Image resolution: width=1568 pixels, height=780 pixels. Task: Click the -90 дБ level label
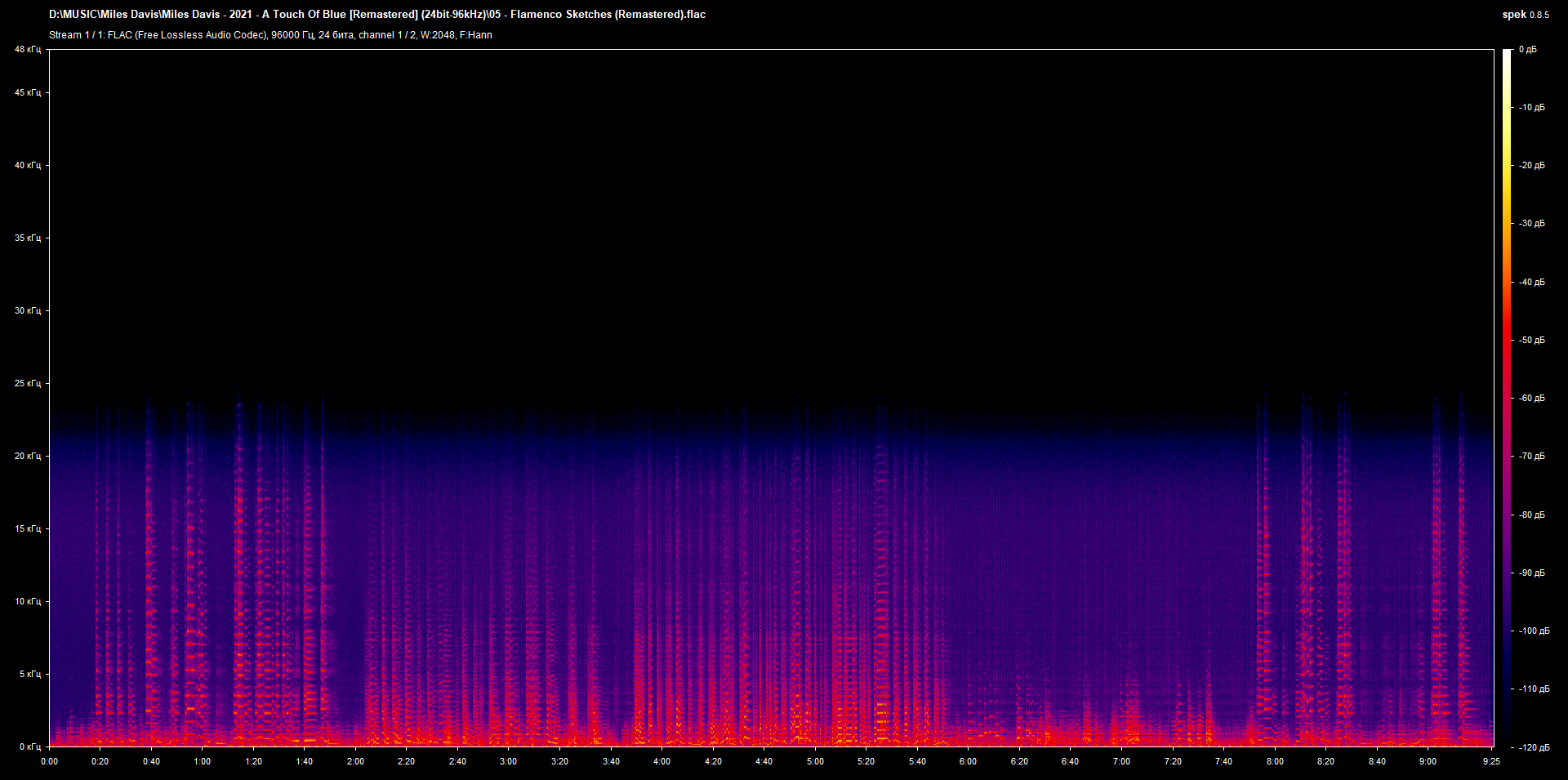(x=1532, y=573)
